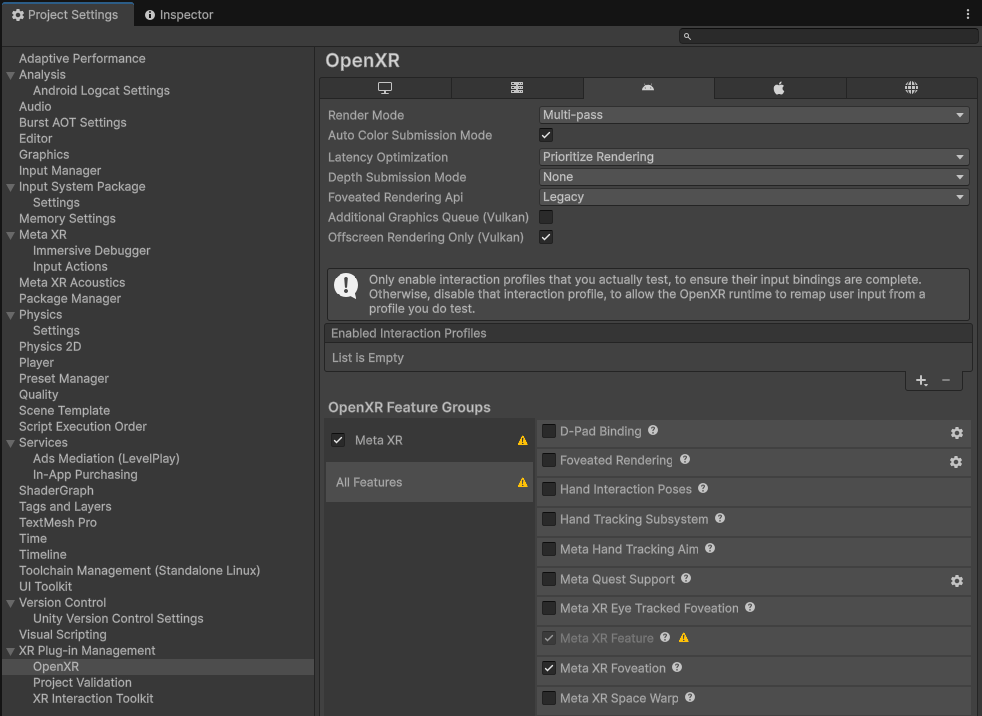Screen dimensions: 982x716
Task: Open XR Interaction Toolkit settings
Action: tap(93, 698)
